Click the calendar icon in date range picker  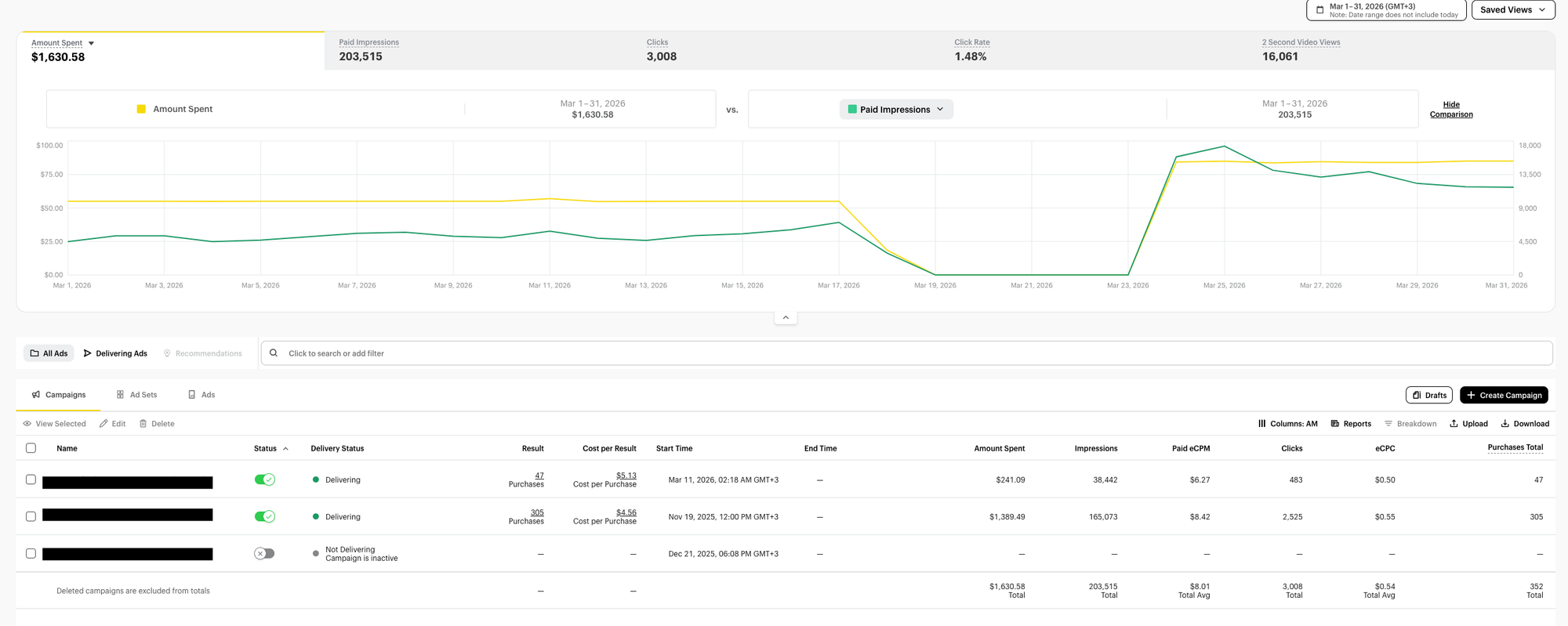[1319, 10]
